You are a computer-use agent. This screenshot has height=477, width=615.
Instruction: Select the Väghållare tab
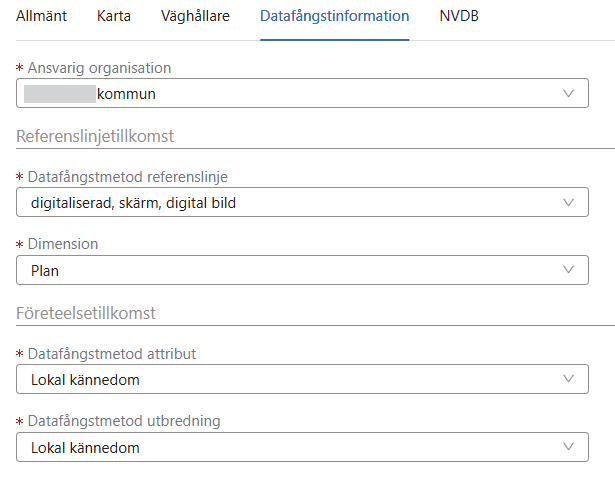coord(194,16)
